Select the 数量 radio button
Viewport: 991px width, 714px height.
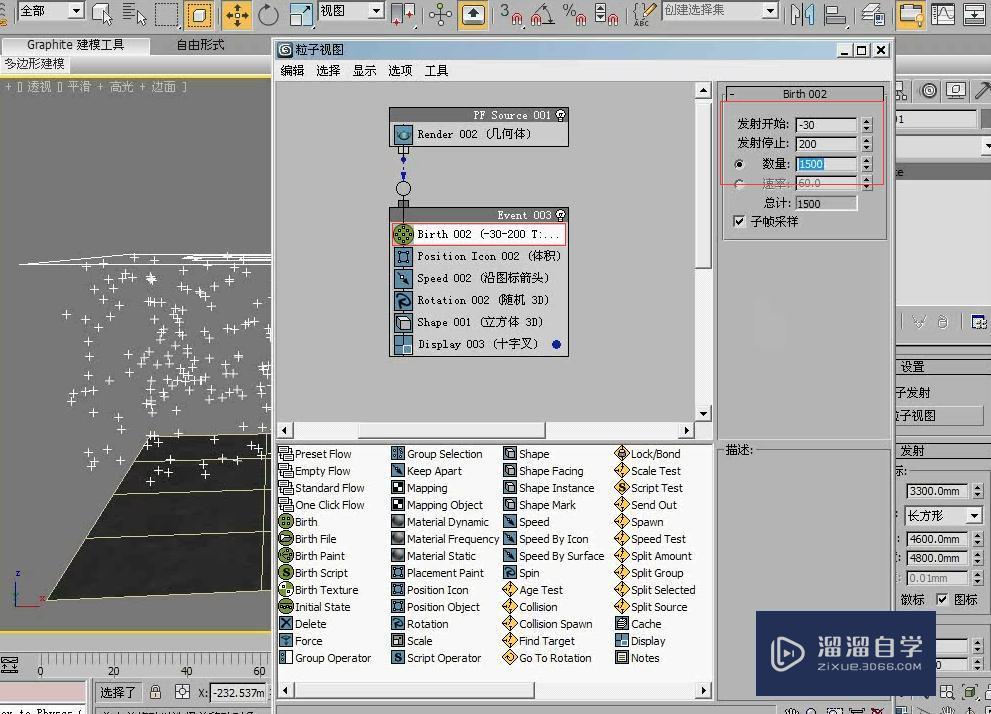pyautogui.click(x=739, y=164)
